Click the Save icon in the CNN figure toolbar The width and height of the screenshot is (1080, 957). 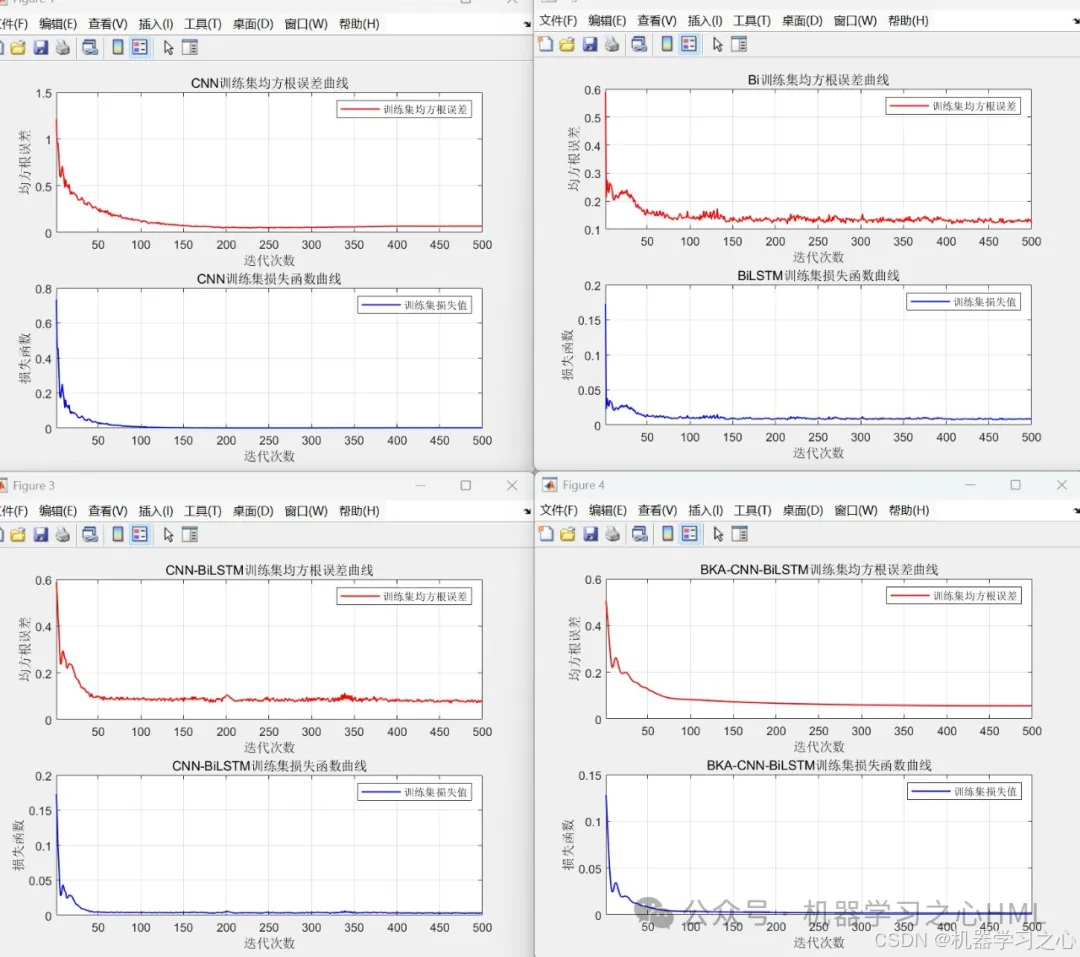(41, 47)
